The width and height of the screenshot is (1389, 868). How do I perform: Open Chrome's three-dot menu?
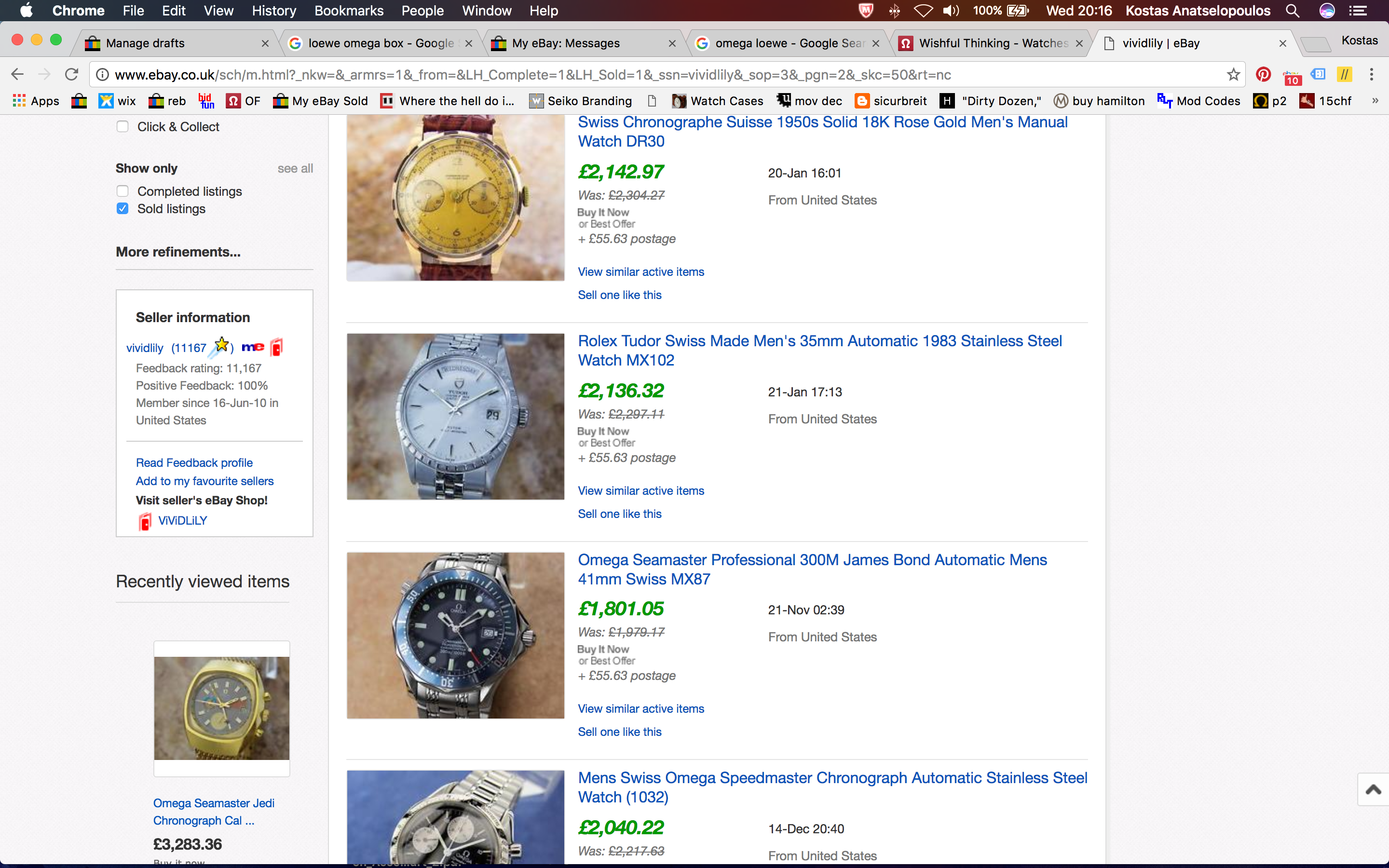pyautogui.click(x=1371, y=75)
